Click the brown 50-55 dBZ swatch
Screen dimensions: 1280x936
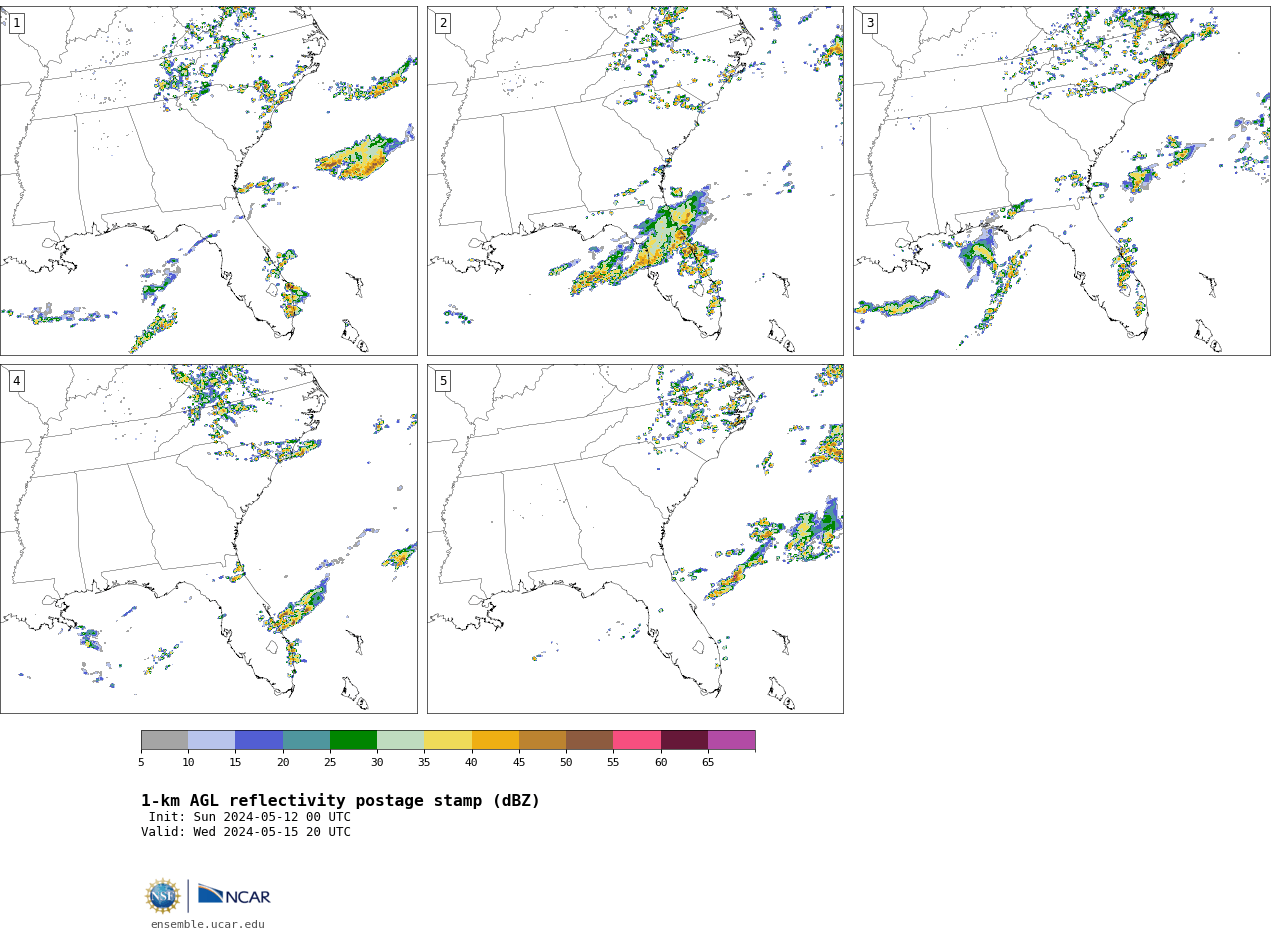click(589, 740)
